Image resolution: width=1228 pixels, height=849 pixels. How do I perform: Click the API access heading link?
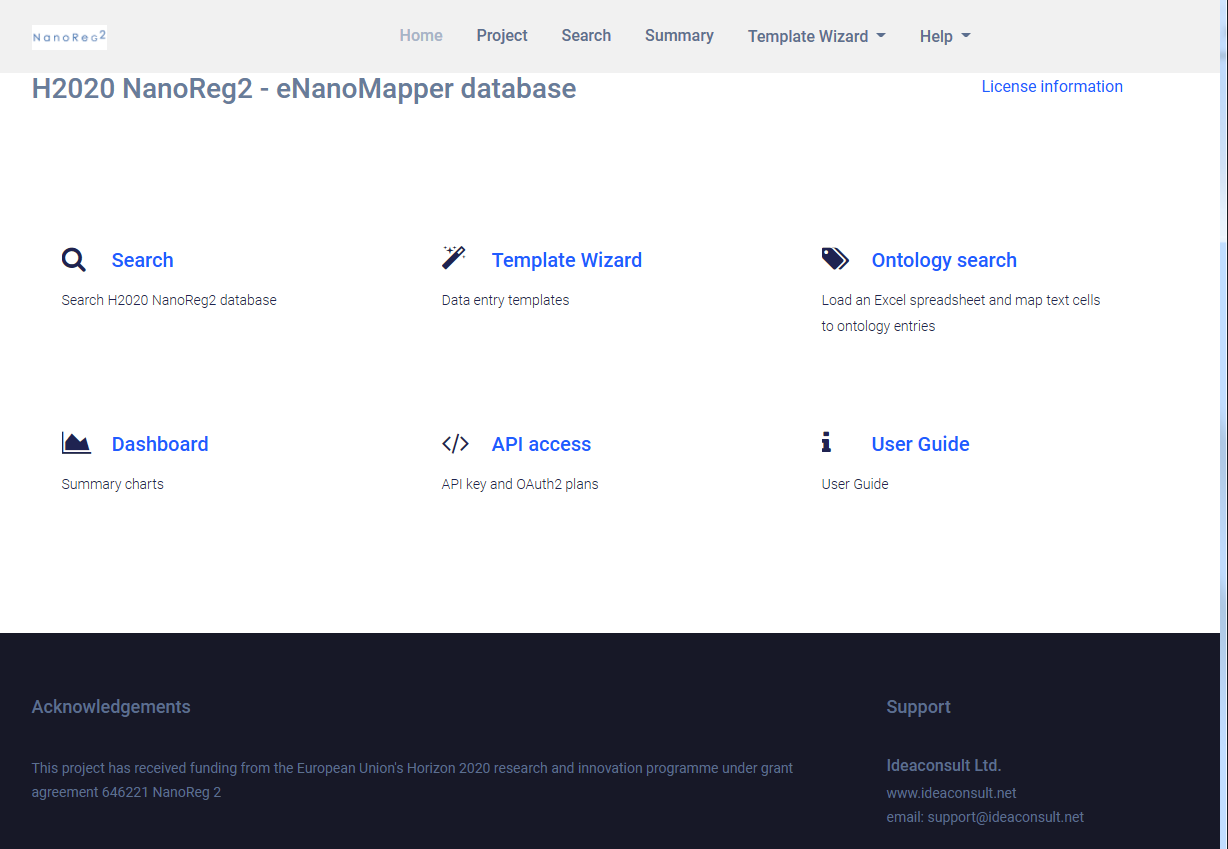coord(541,444)
